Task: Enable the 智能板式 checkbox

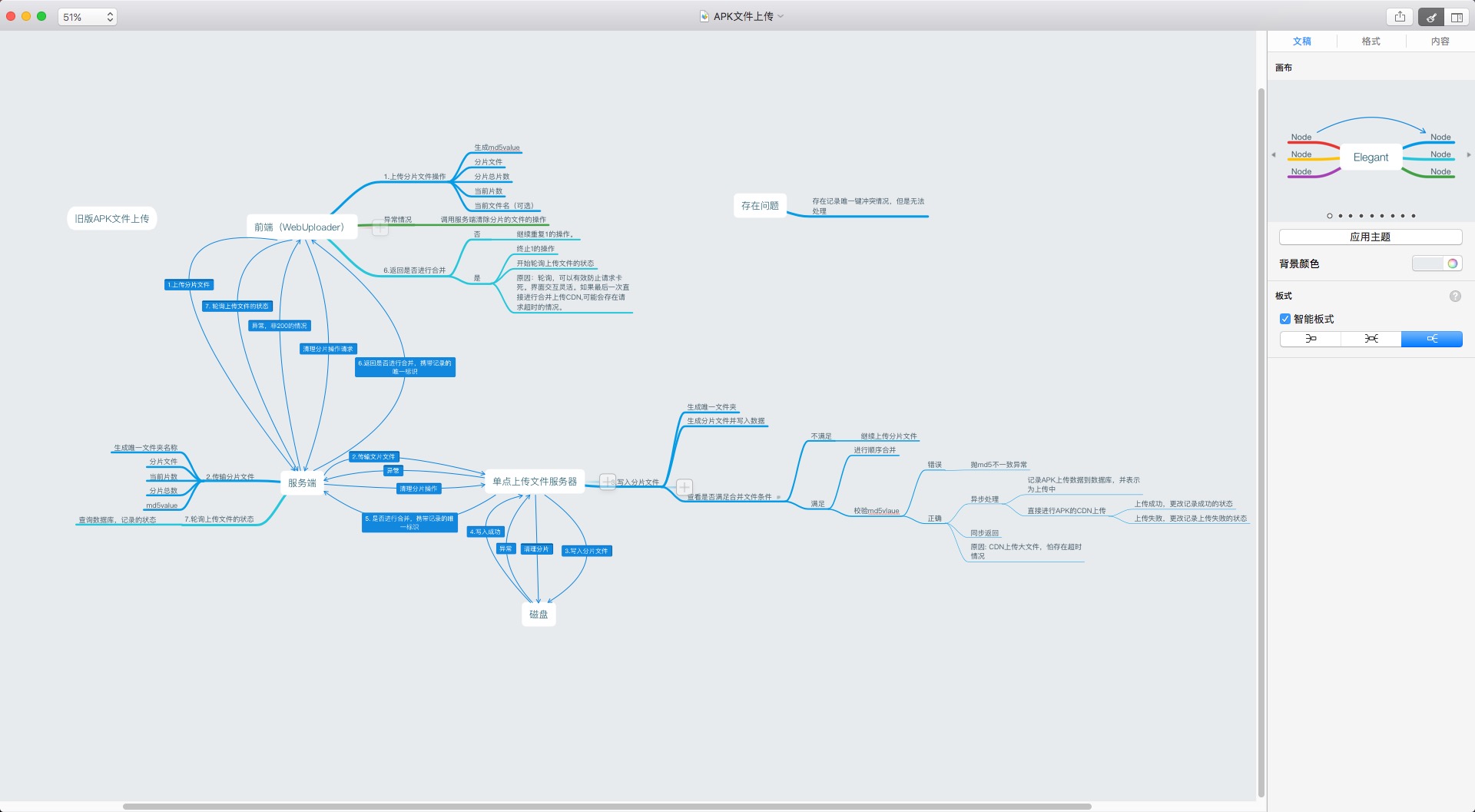Action: [1285, 319]
